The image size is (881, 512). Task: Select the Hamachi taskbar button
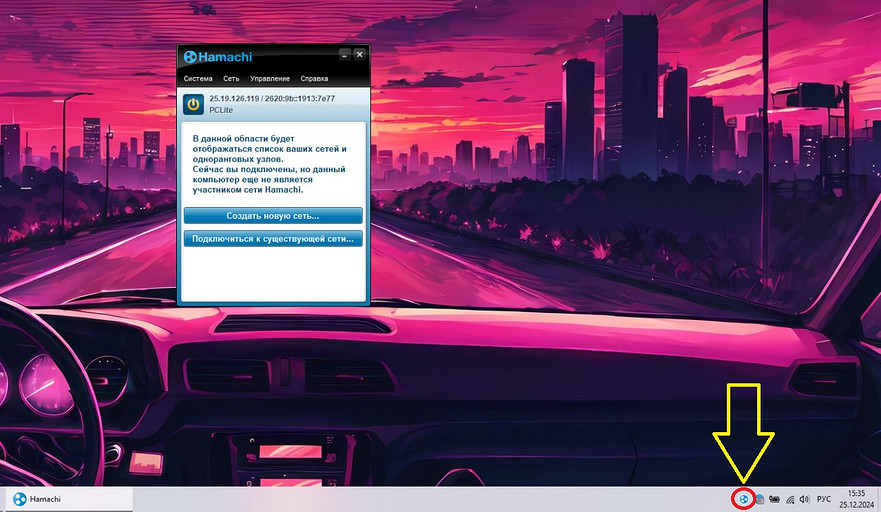tap(66, 498)
